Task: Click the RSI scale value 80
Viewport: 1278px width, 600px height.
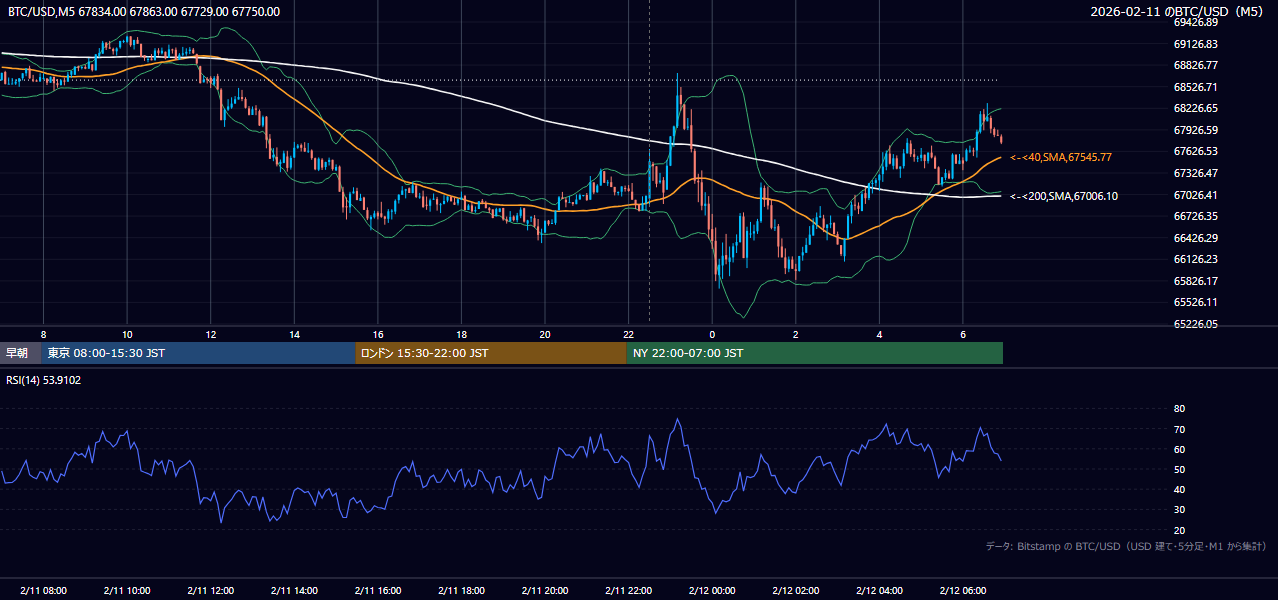Action: pos(1180,409)
